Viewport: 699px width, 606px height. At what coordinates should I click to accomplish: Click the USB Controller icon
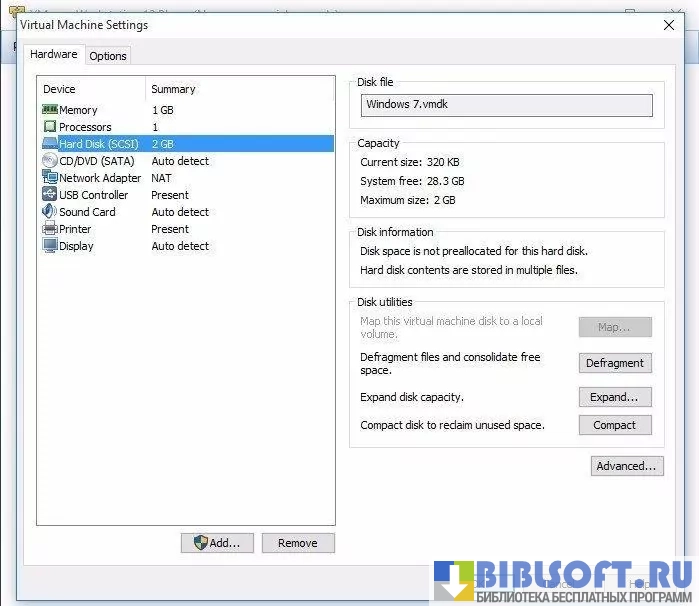click(50, 195)
